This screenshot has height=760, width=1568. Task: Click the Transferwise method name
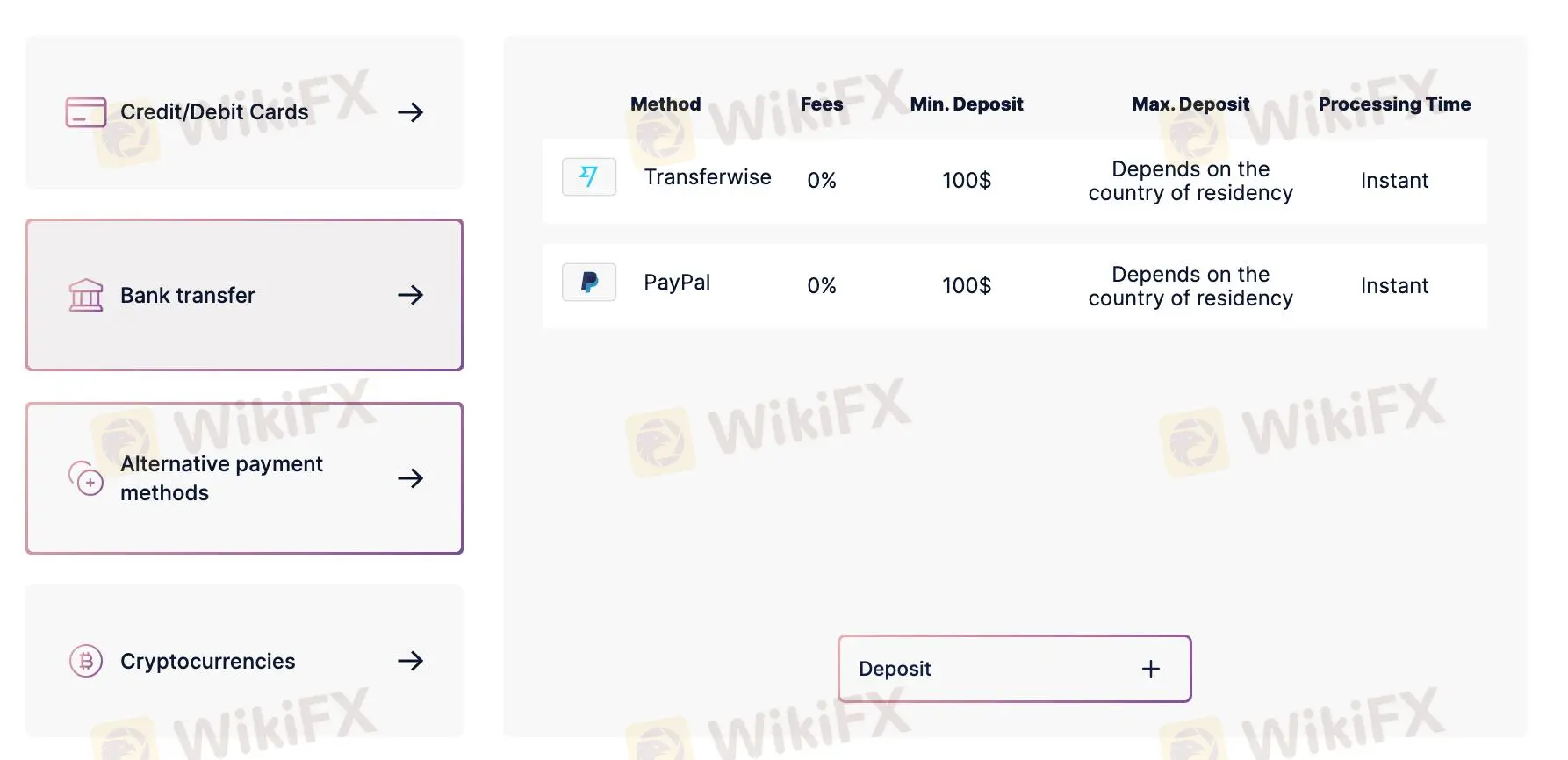pos(708,177)
